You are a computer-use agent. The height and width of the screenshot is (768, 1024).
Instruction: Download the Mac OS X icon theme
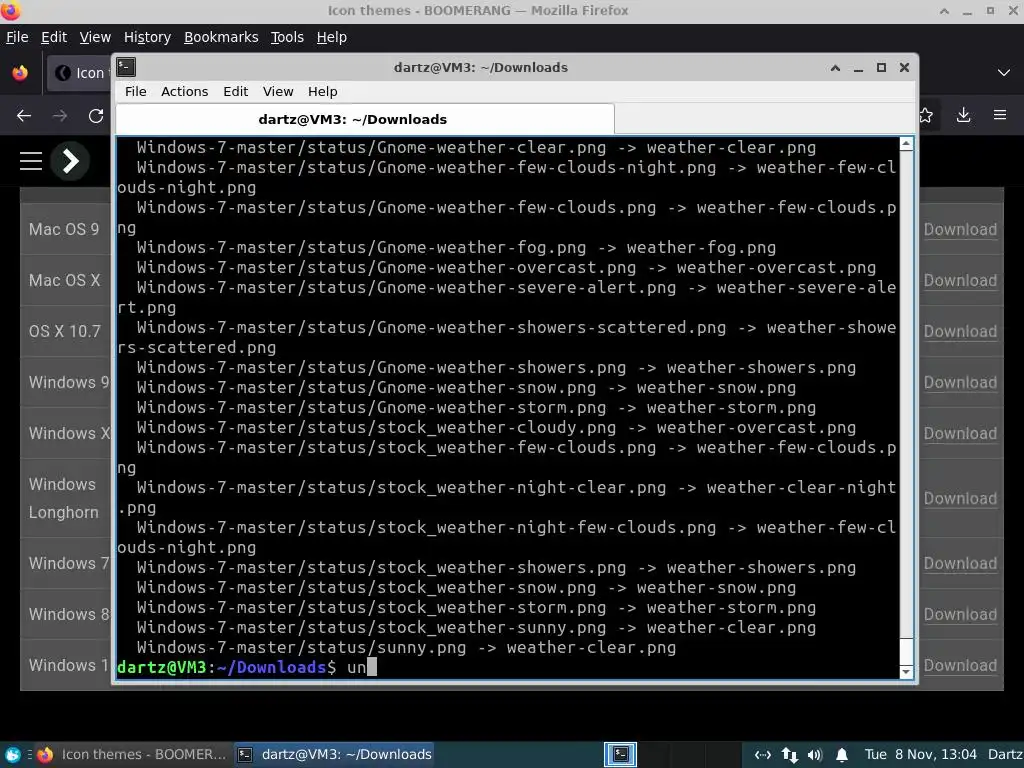tap(960, 280)
